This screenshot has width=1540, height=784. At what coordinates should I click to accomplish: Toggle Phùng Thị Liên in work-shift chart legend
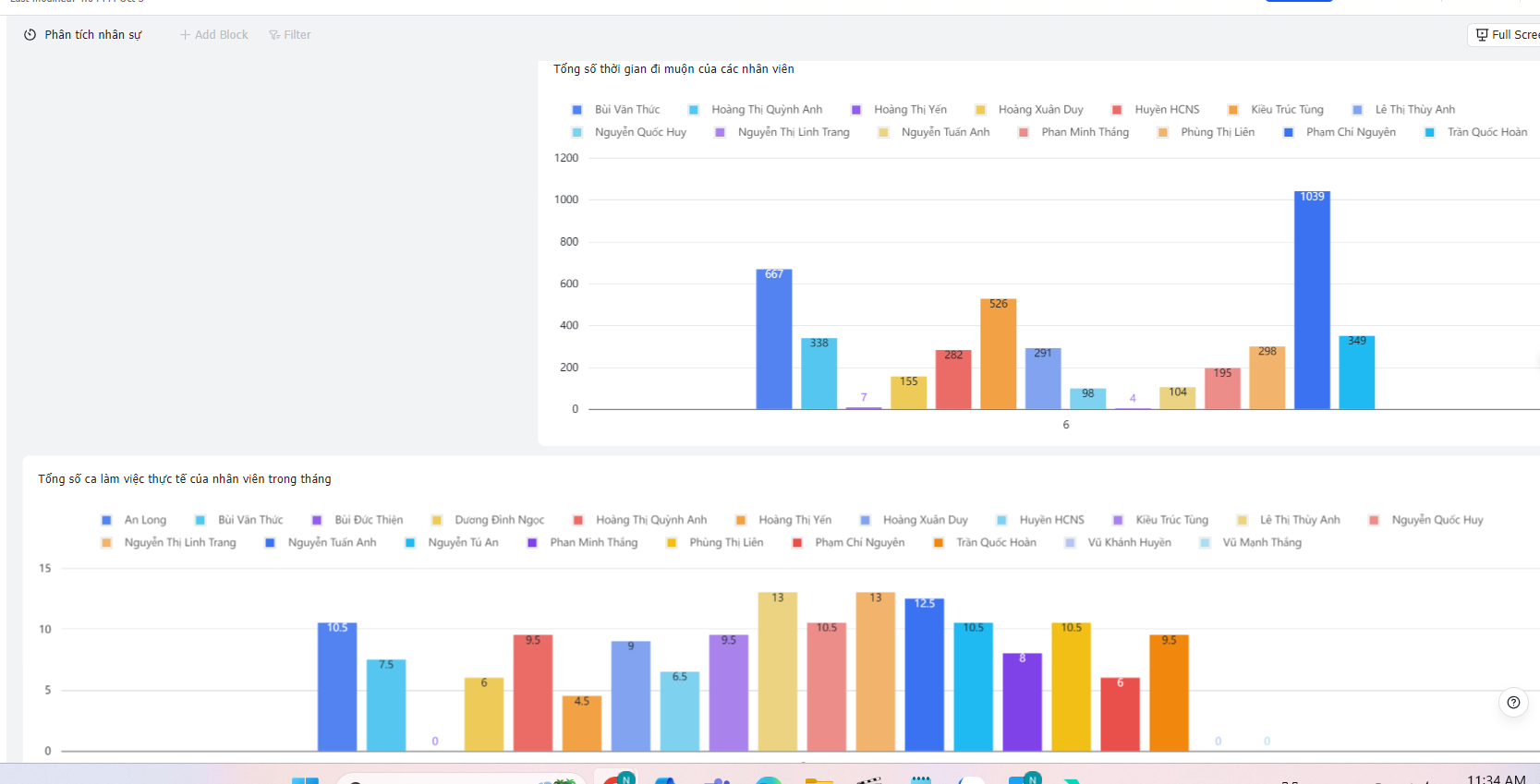click(715, 543)
